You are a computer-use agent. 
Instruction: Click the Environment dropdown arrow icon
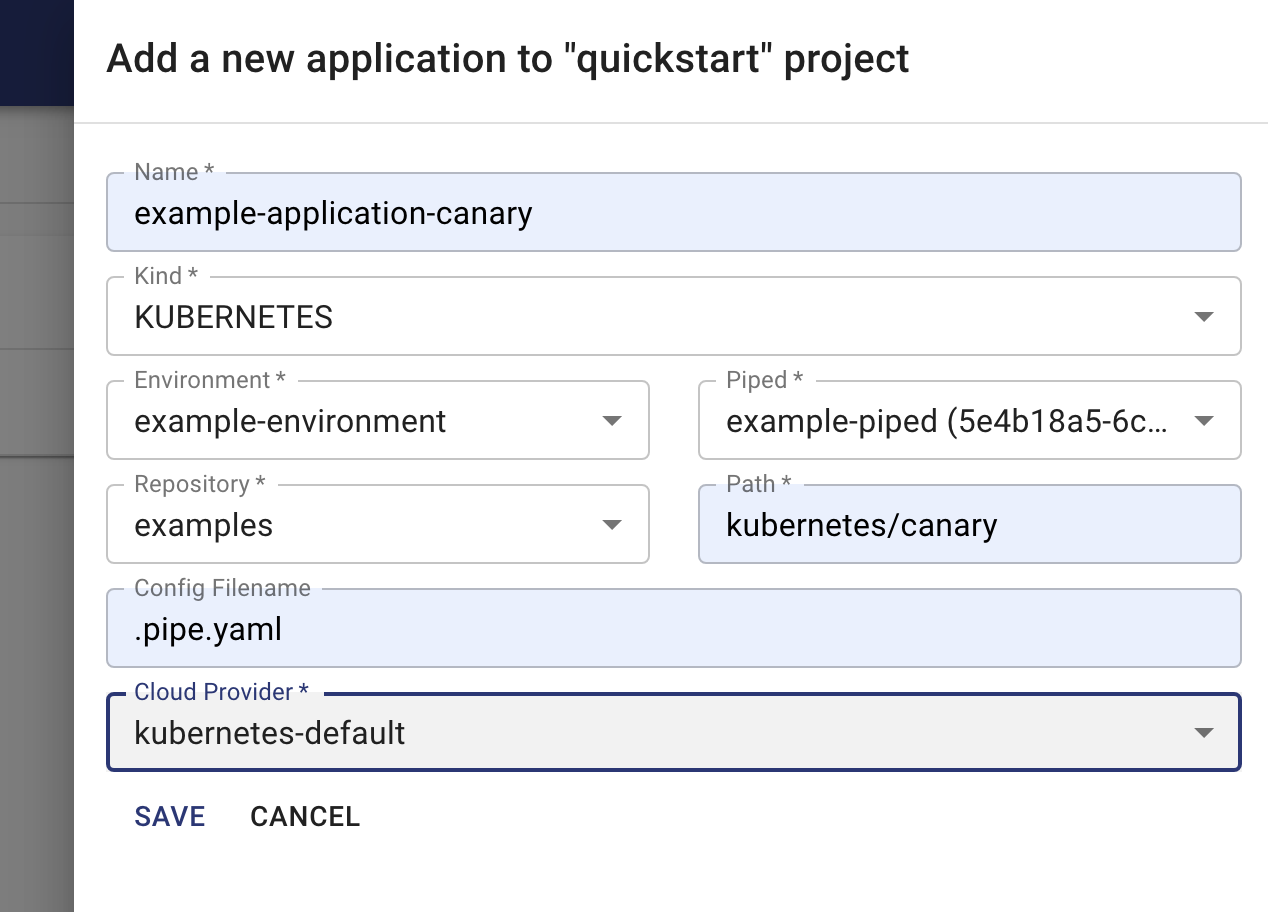(612, 421)
